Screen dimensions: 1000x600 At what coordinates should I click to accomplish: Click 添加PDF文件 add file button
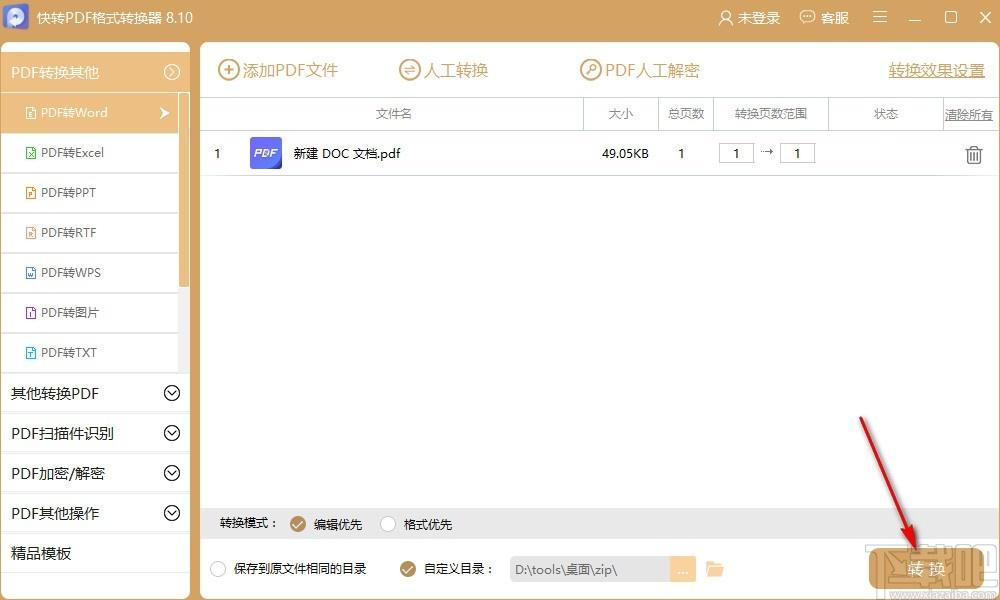click(x=278, y=70)
